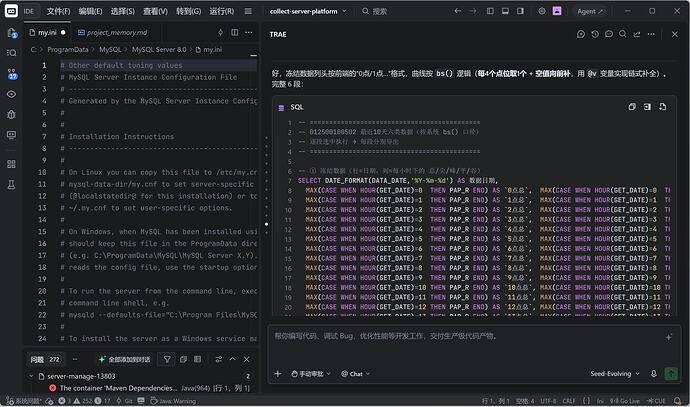
Task: Split the editor with split icon
Action: [x=235, y=32]
